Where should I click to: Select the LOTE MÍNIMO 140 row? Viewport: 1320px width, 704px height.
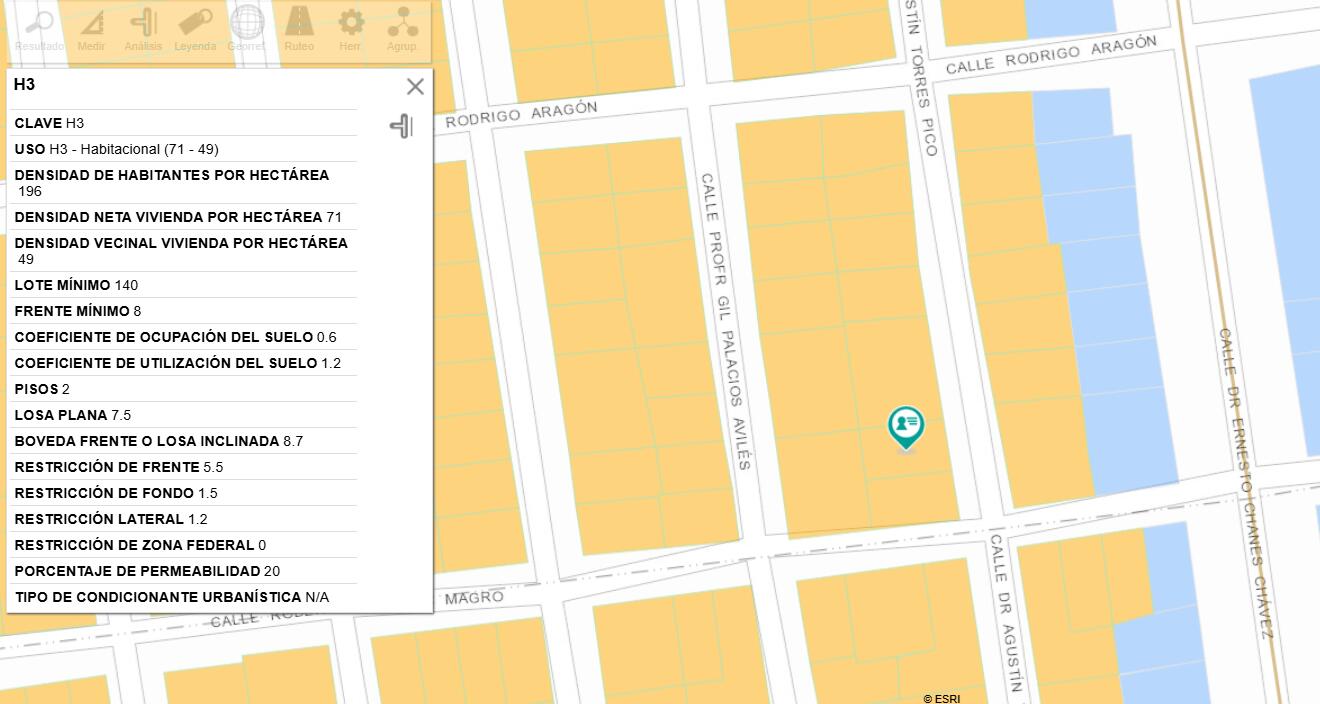click(185, 285)
